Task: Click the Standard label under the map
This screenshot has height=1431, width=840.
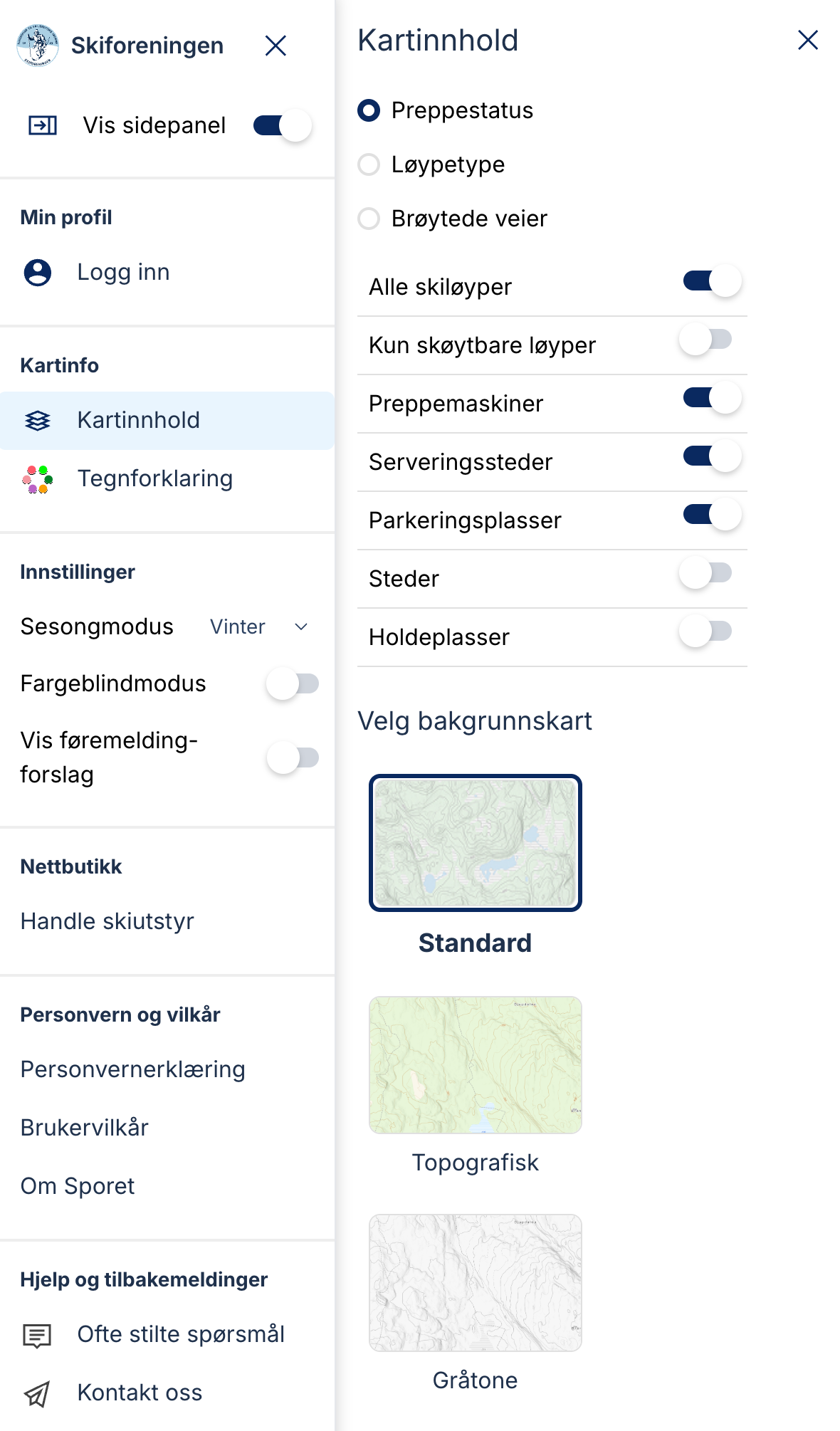Action: pos(476,943)
